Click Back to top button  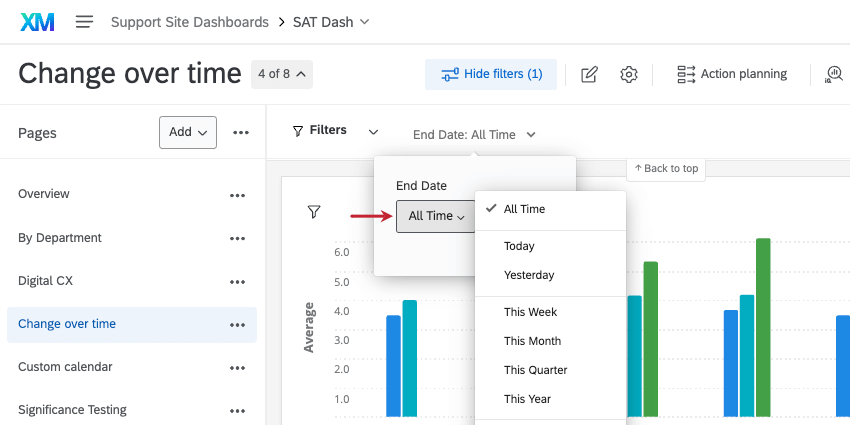point(666,168)
